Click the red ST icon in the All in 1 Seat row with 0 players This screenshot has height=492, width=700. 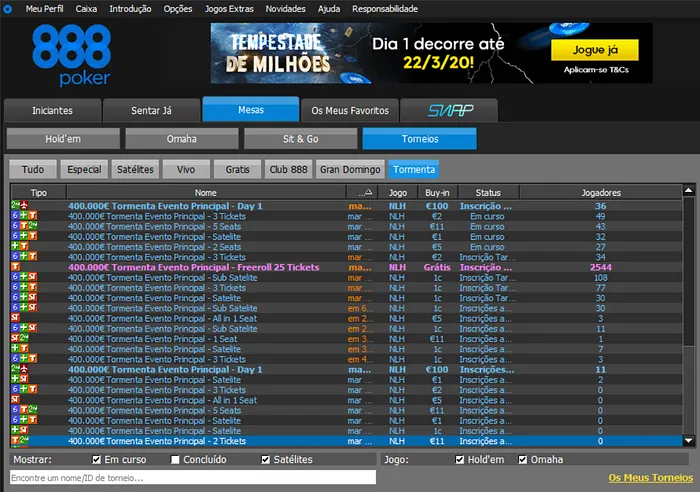click(15, 400)
